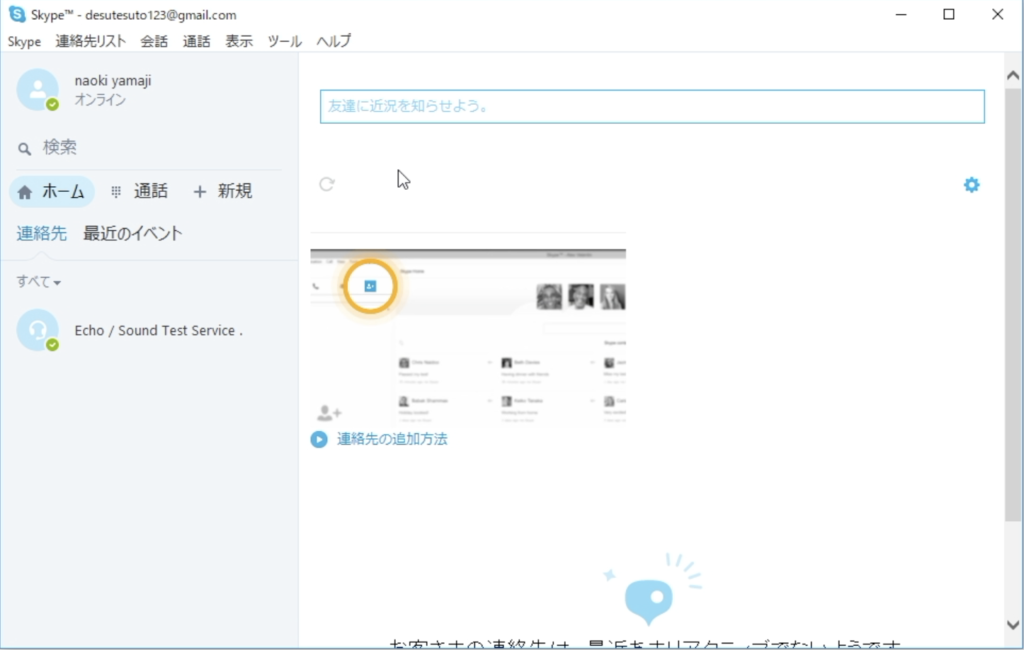Screen dimensions: 1024x650
Task: Click the dial pad grid icon
Action: (x=116, y=191)
